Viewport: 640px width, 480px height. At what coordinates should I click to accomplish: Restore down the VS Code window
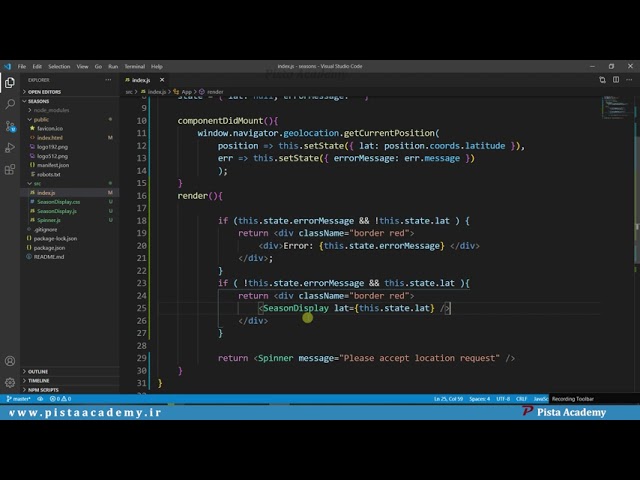pos(611,66)
